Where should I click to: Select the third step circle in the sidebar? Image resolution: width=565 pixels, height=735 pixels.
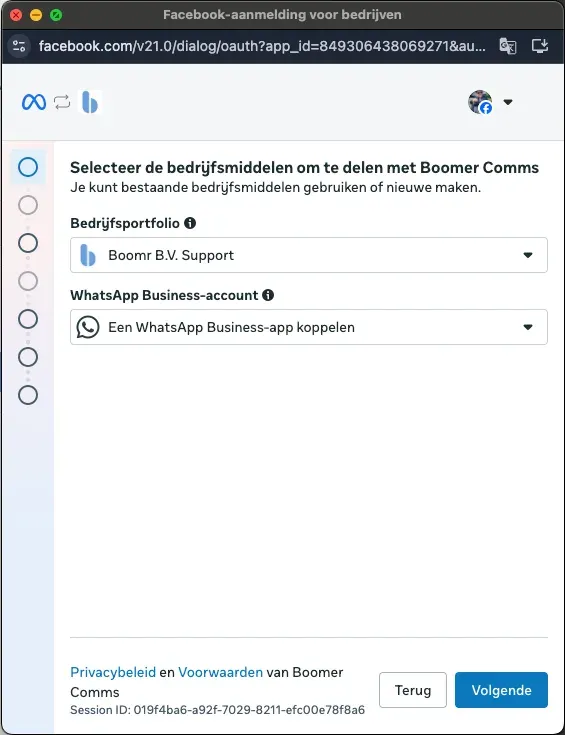point(28,243)
